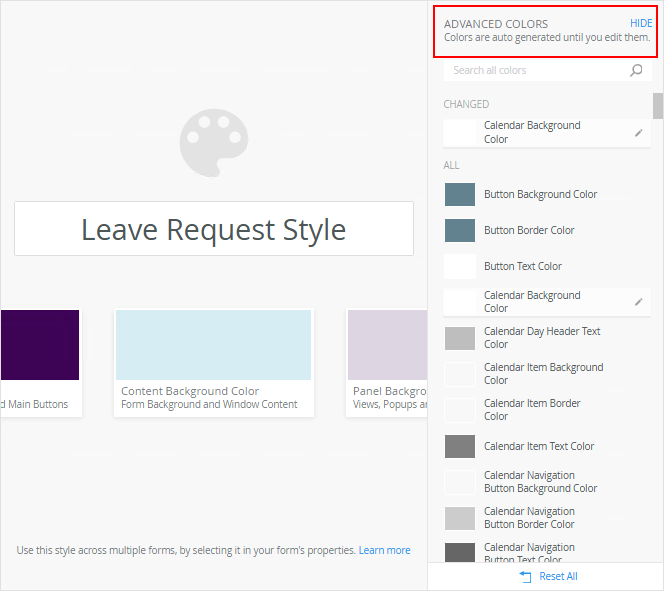Click pencil icon in the All section

639,302
